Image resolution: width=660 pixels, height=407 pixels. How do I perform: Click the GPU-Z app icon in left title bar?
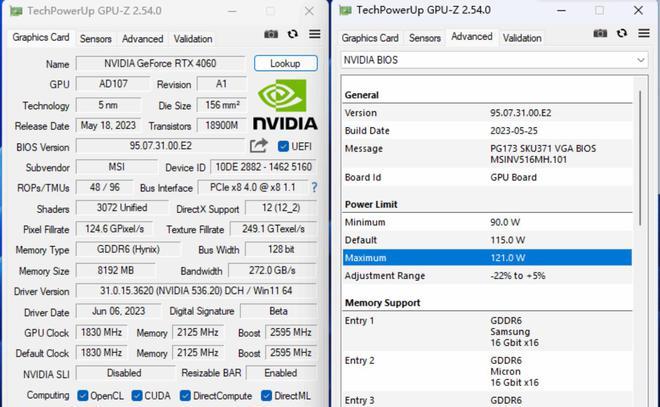point(16,11)
